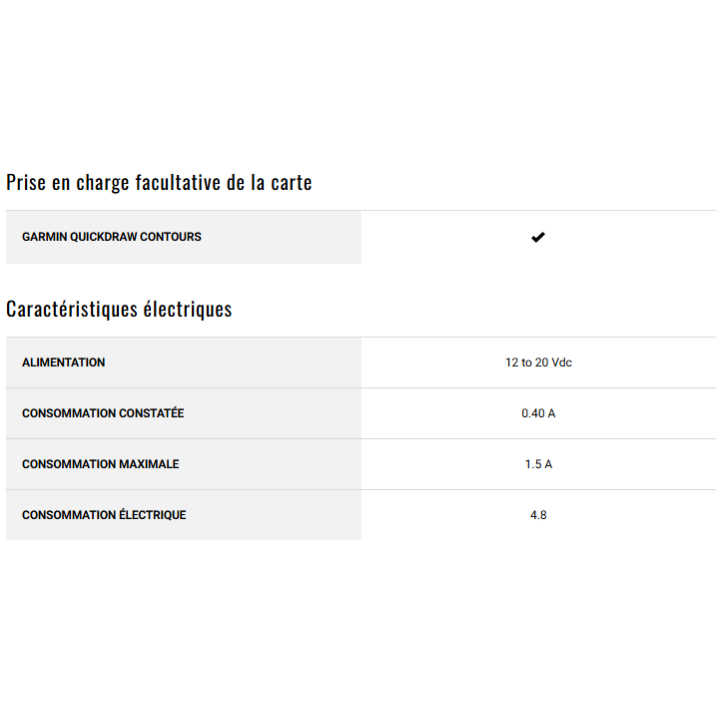Click the 'Prise en charge facultative' heading
Image resolution: width=720 pixels, height=720 pixels.
coord(159,183)
